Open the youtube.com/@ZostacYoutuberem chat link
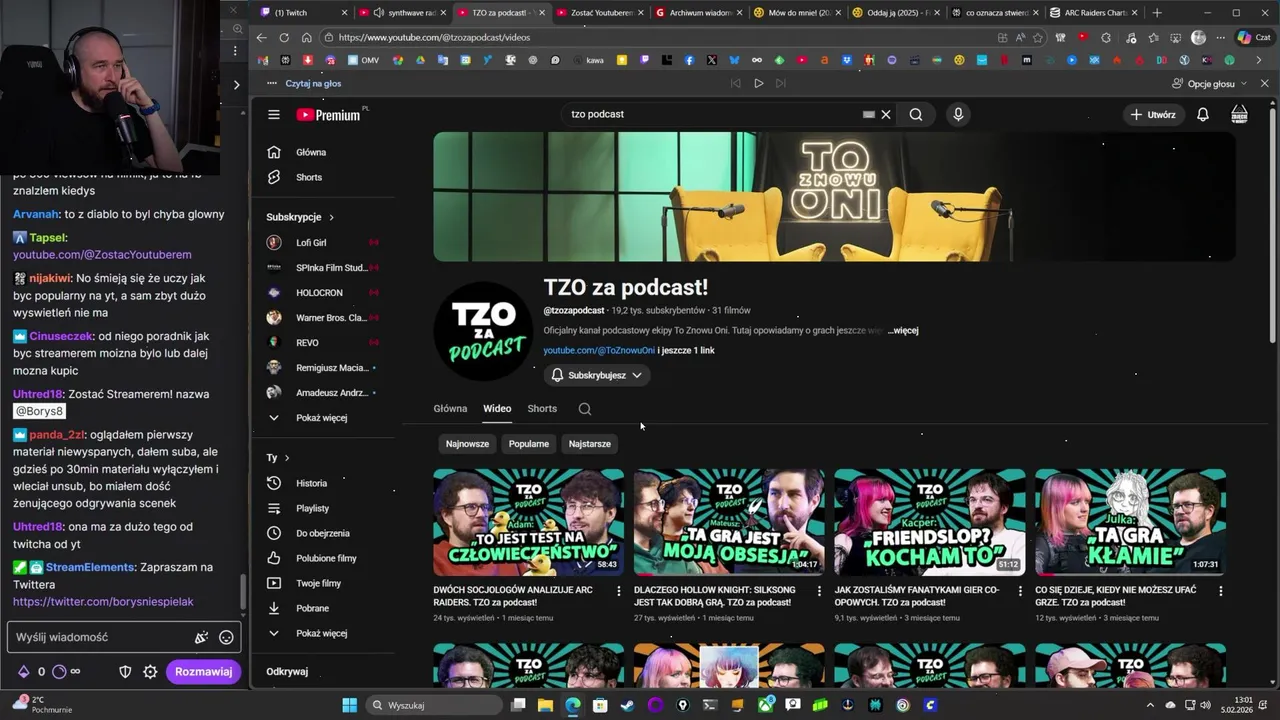This screenshot has width=1280, height=720. click(x=102, y=255)
